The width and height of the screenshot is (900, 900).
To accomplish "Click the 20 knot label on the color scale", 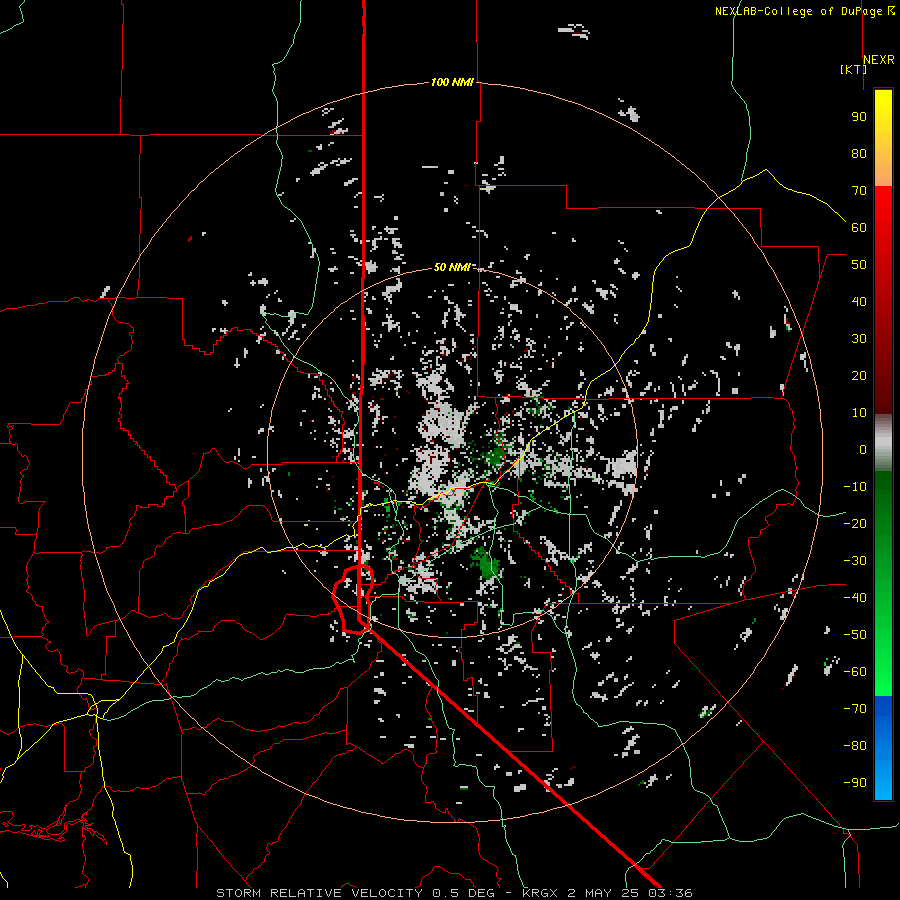I will [x=859, y=376].
